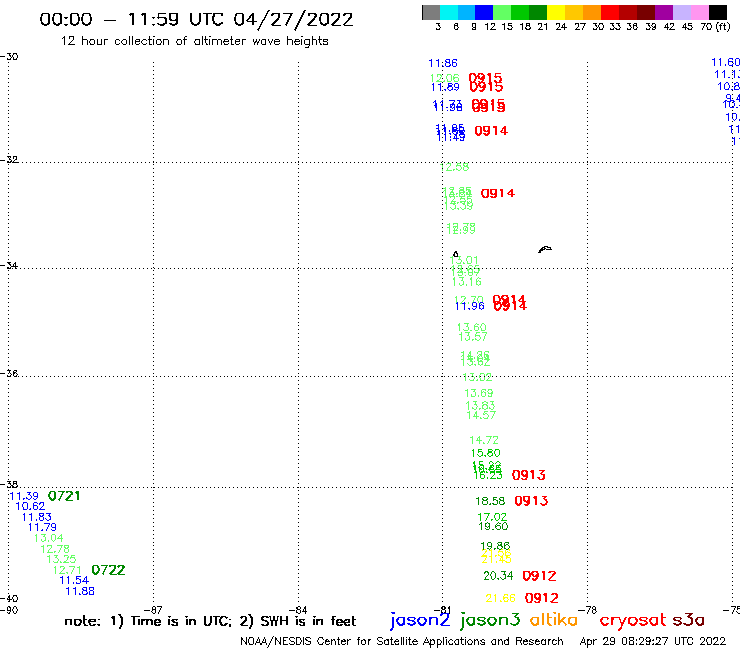Click the blue wave height value '11.96'

470,306
